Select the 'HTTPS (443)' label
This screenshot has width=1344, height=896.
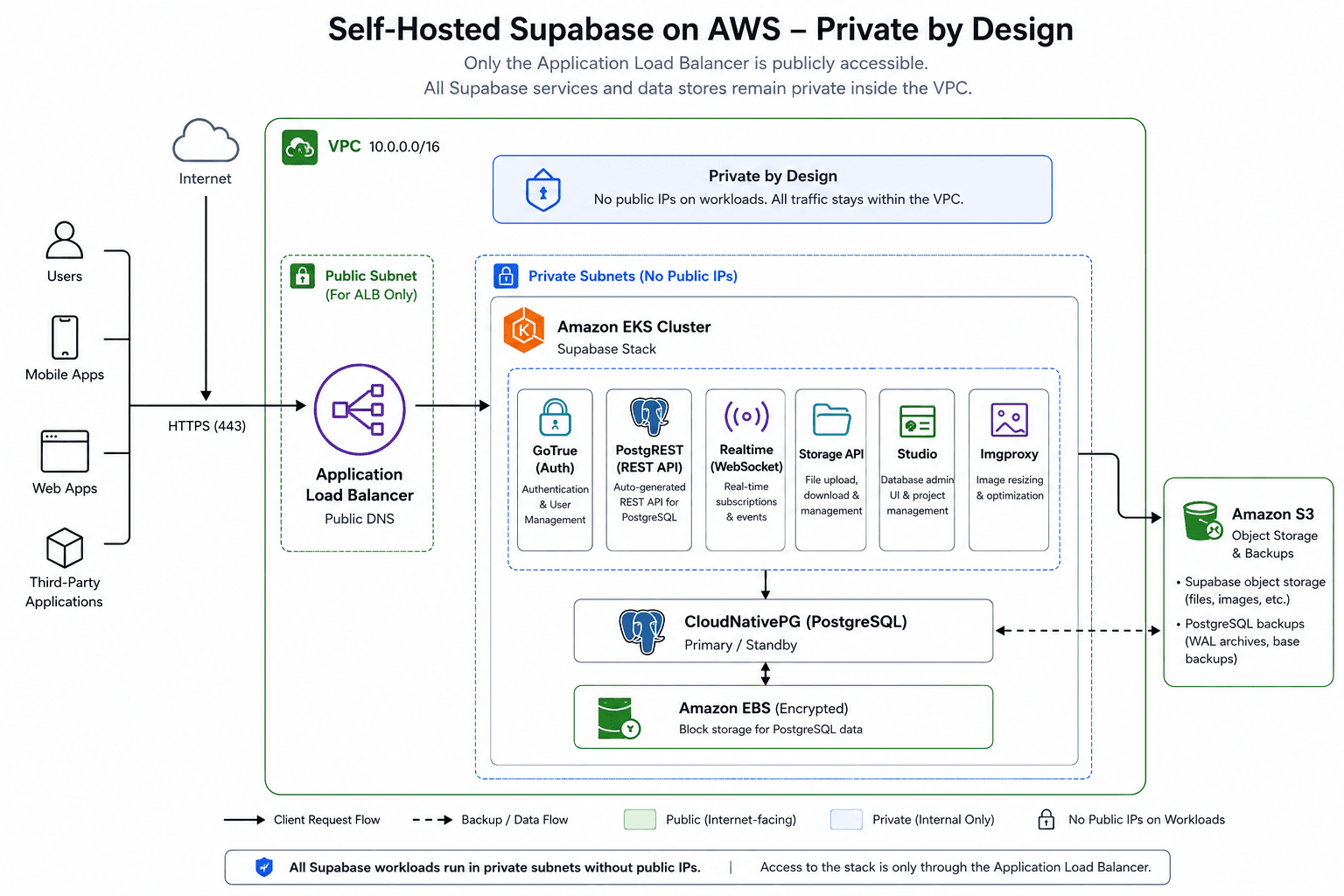pos(206,426)
